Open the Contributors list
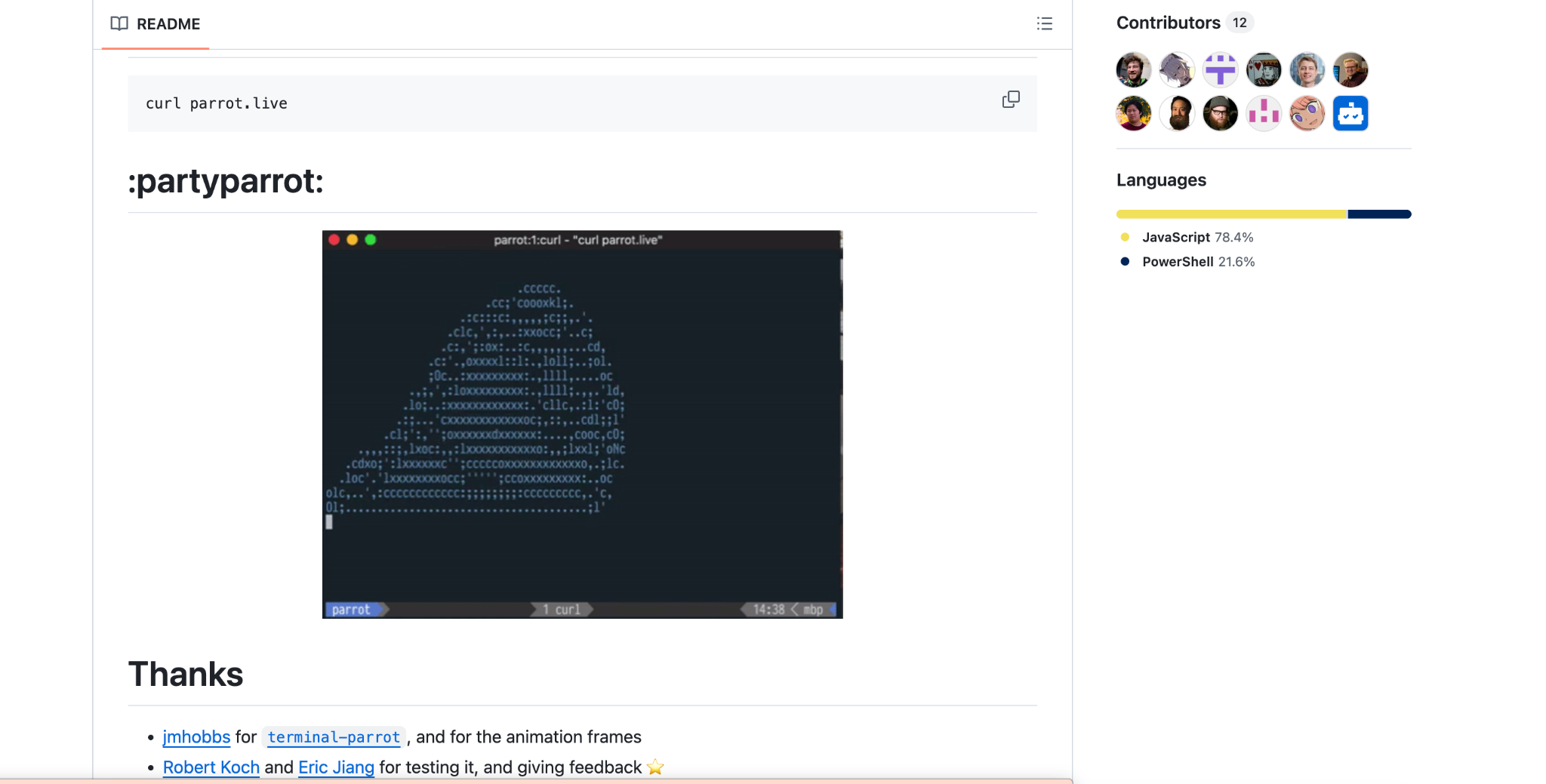Viewport: 1546px width, 784px height. [1169, 23]
